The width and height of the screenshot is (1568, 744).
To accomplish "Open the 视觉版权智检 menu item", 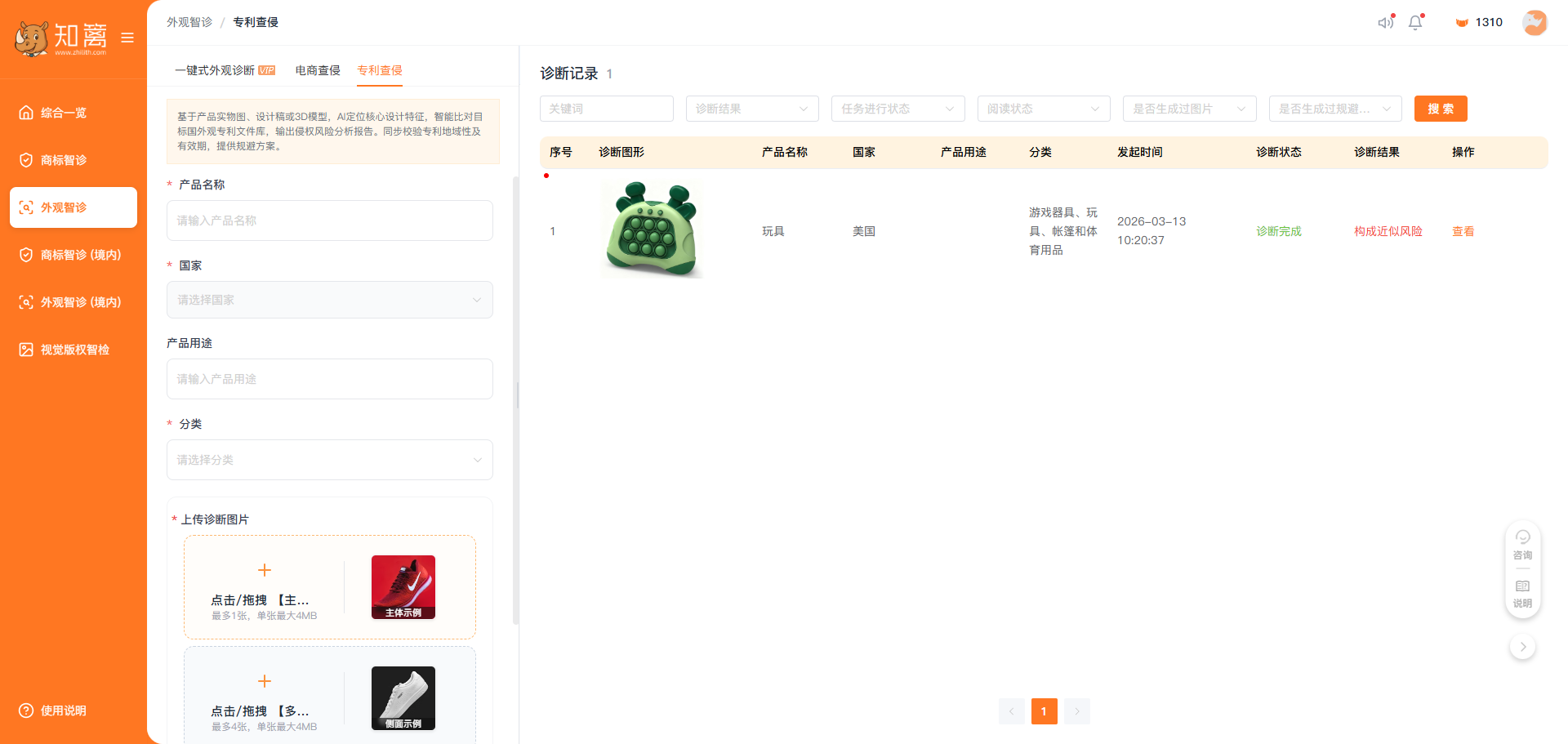I will (x=73, y=350).
